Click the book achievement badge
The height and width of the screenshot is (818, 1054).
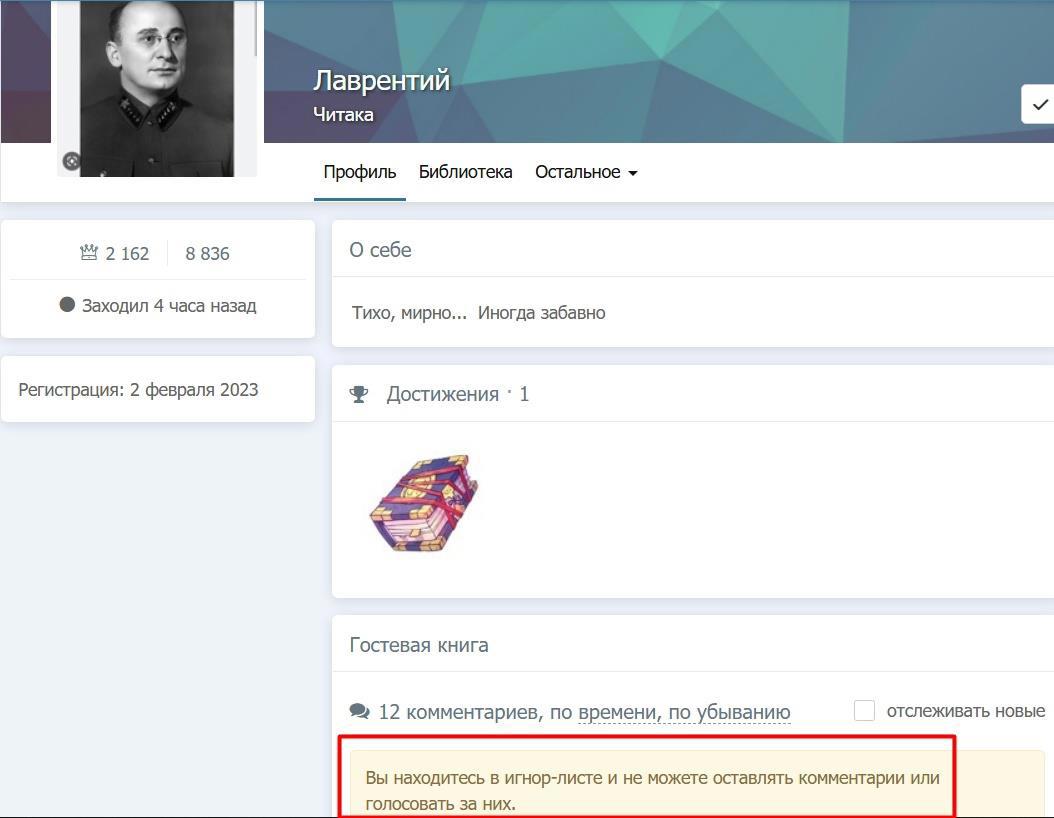click(425, 503)
